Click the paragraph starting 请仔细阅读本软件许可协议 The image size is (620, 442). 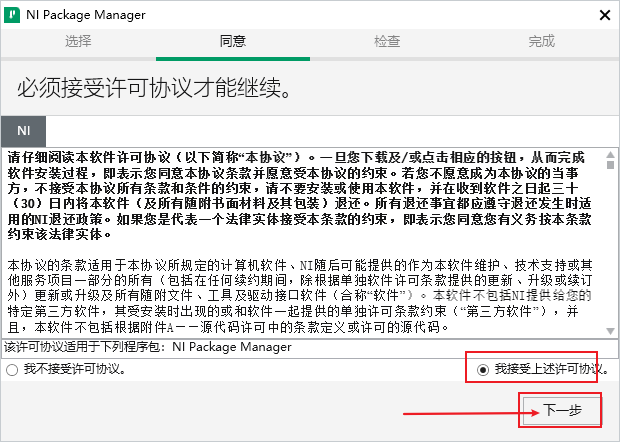[299, 196]
